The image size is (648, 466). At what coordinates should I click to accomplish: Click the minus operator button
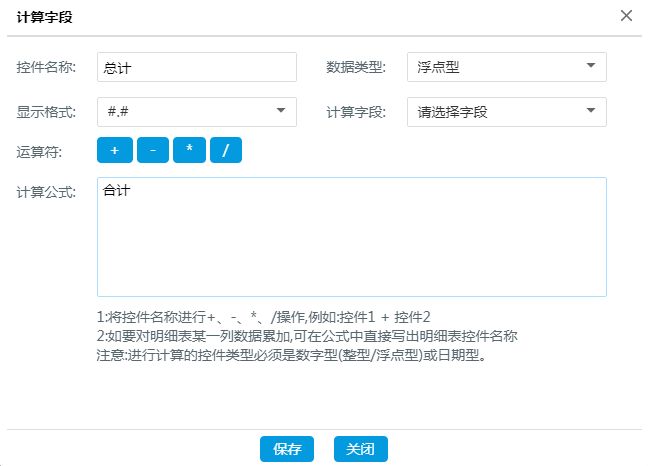152,150
